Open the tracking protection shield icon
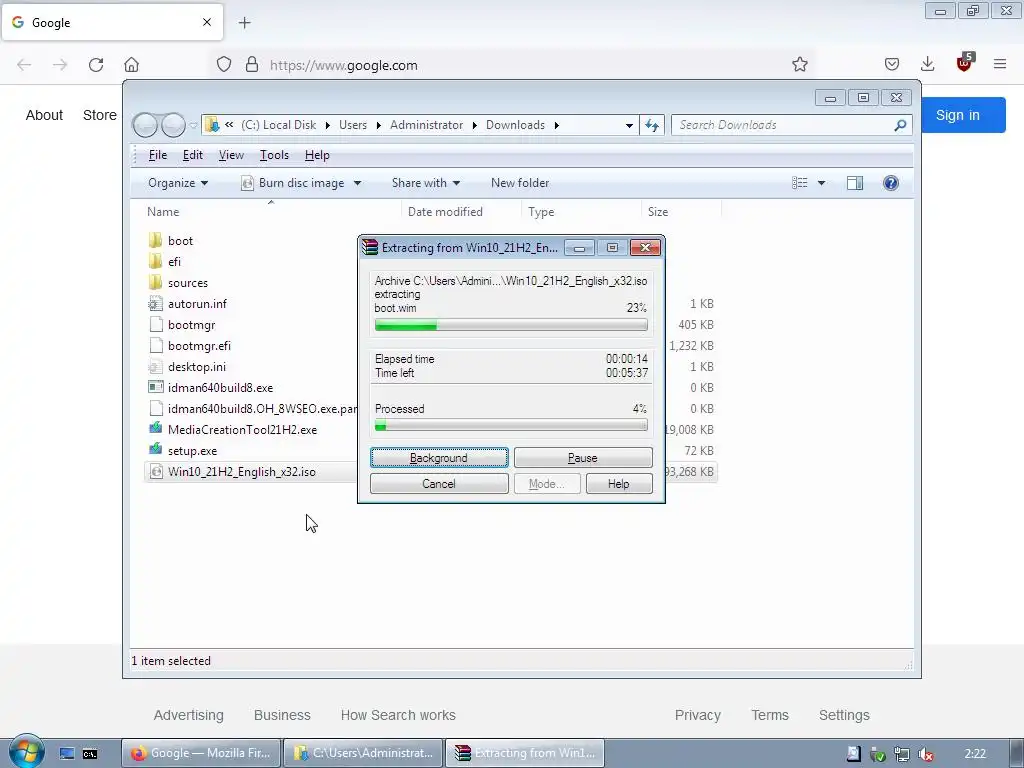1024x768 pixels. click(x=224, y=65)
